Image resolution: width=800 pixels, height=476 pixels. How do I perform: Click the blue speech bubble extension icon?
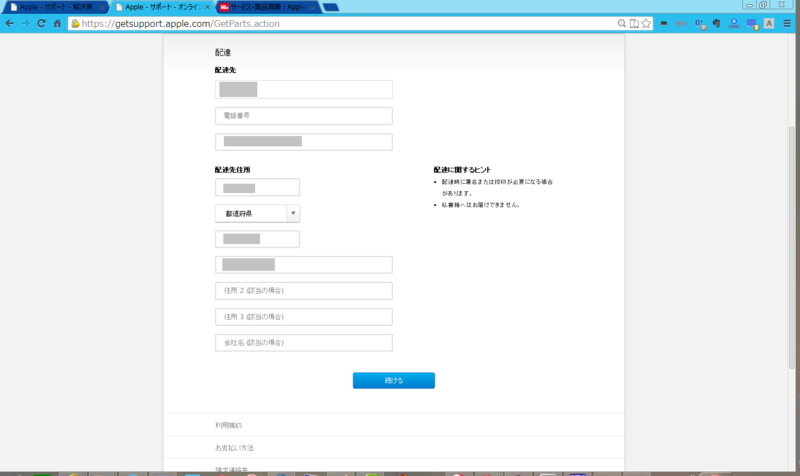pos(752,24)
